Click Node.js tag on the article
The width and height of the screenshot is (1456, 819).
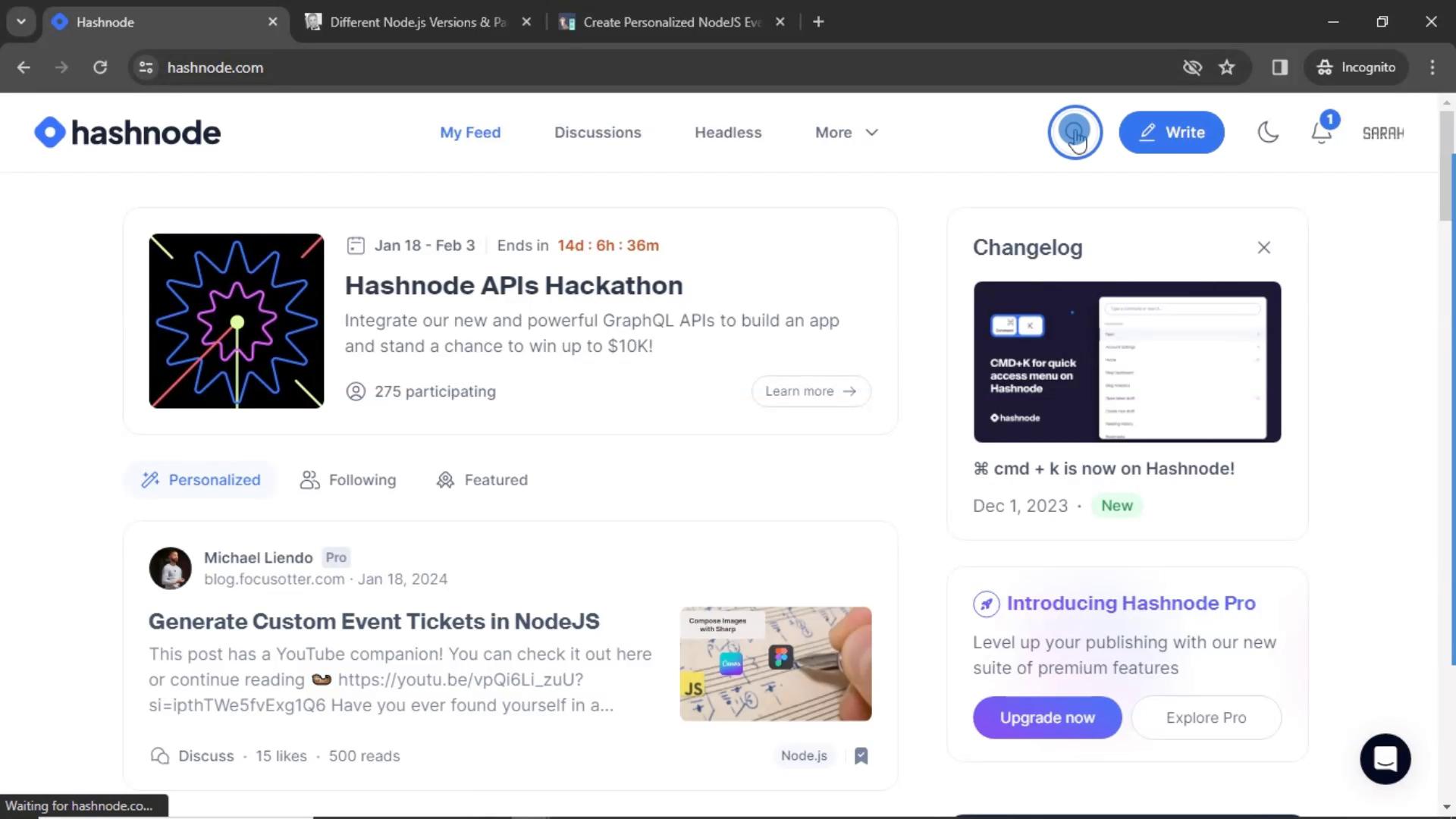tap(804, 755)
